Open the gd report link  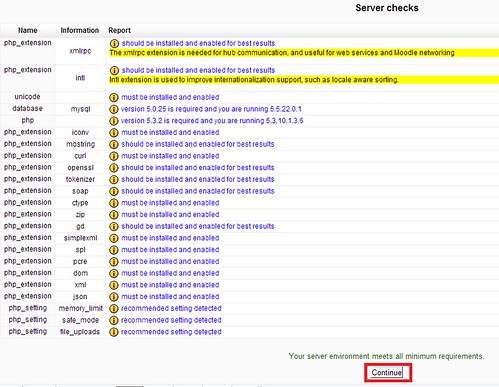[x=198, y=226]
